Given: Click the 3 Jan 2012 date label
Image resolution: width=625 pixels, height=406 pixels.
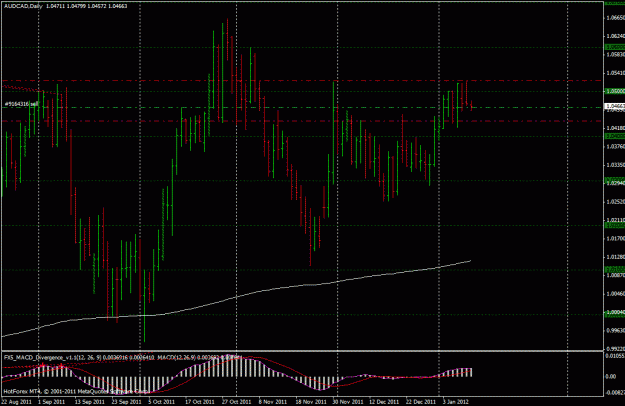Looking at the screenshot, I should [456, 402].
